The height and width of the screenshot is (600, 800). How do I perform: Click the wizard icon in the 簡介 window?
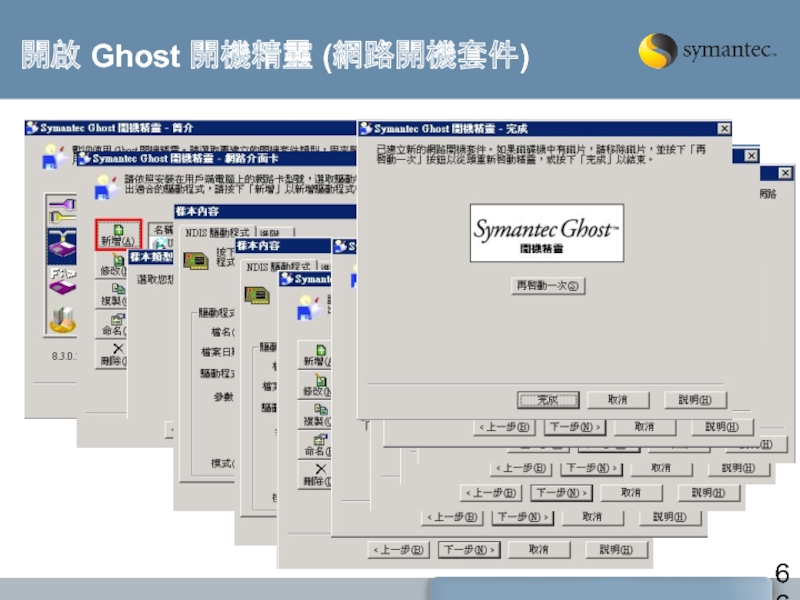tap(54, 155)
